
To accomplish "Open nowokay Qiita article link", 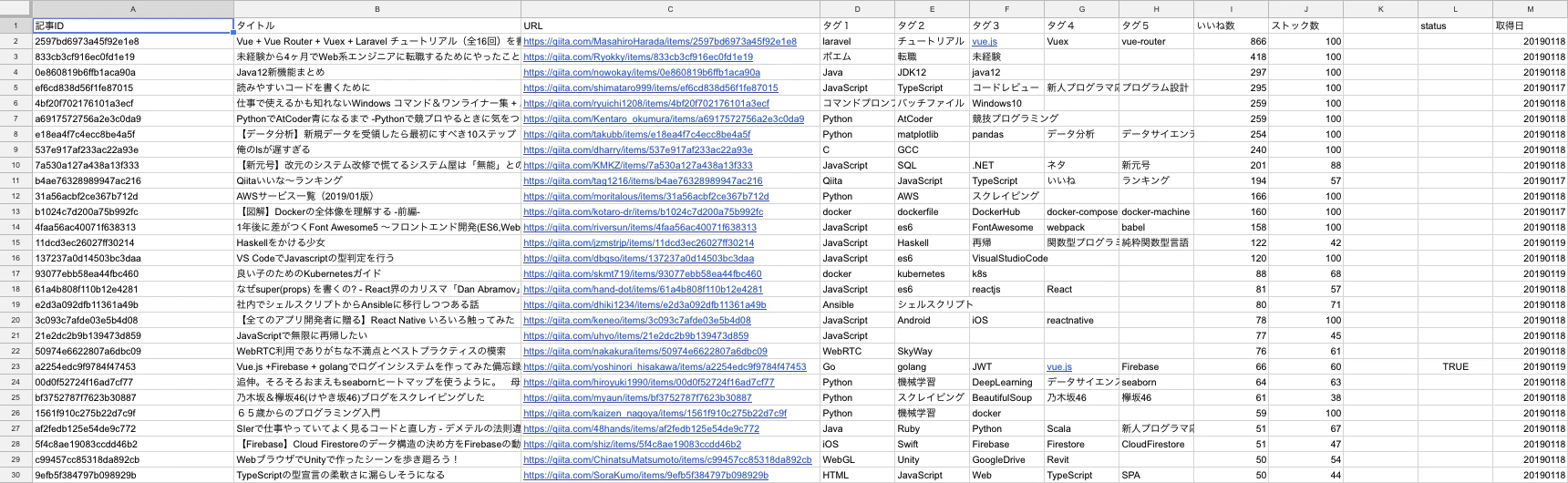I will click(x=642, y=72).
